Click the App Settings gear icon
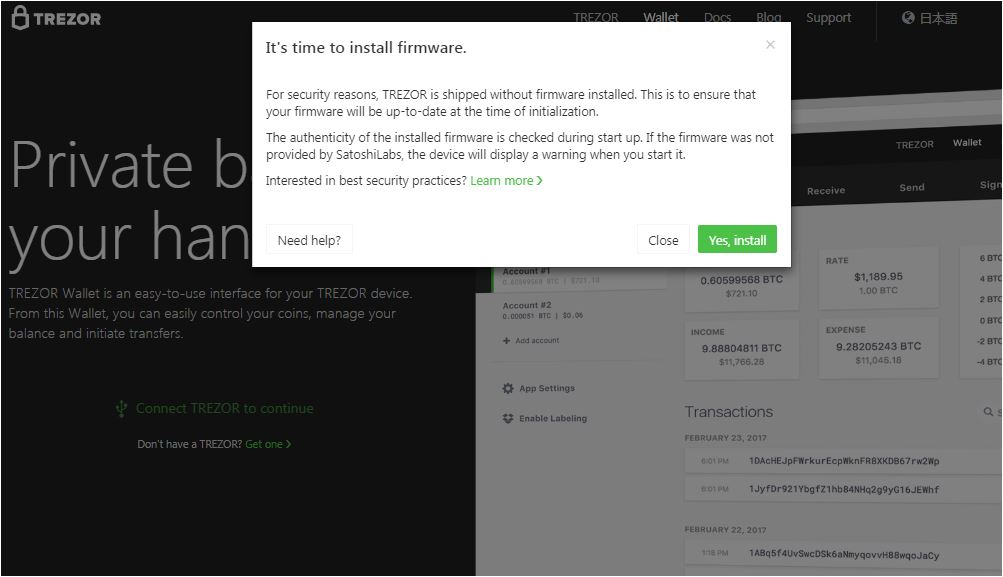The width and height of the screenshot is (1003, 577). [508, 388]
